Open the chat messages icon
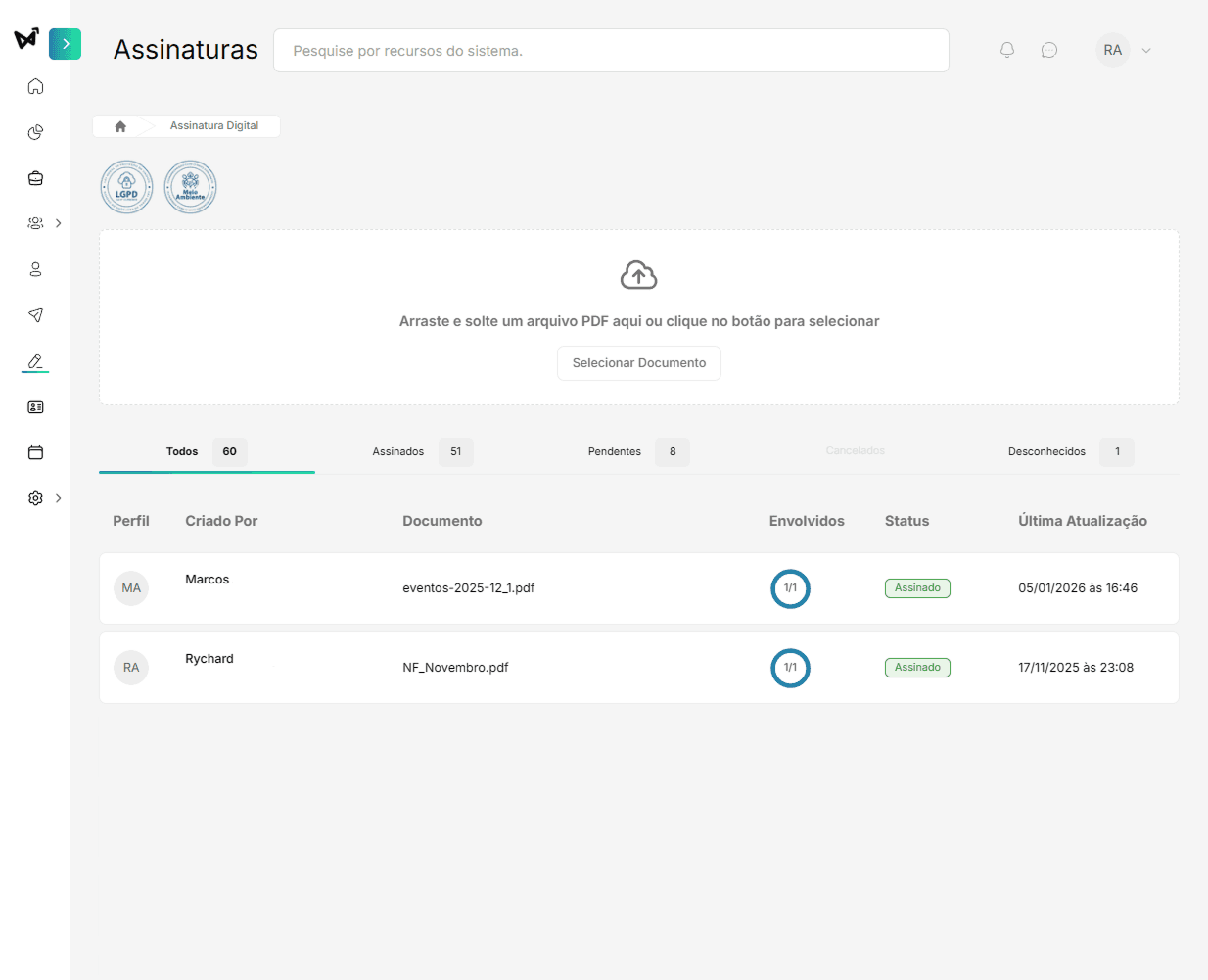 pos(1049,50)
